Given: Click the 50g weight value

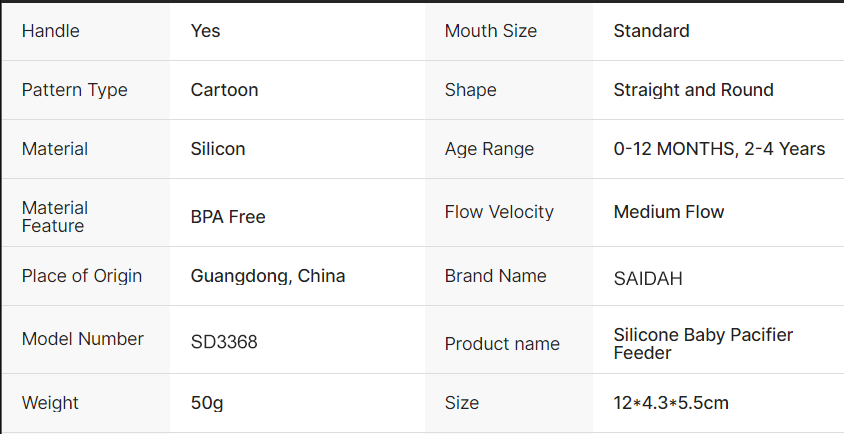Looking at the screenshot, I should (206, 403).
